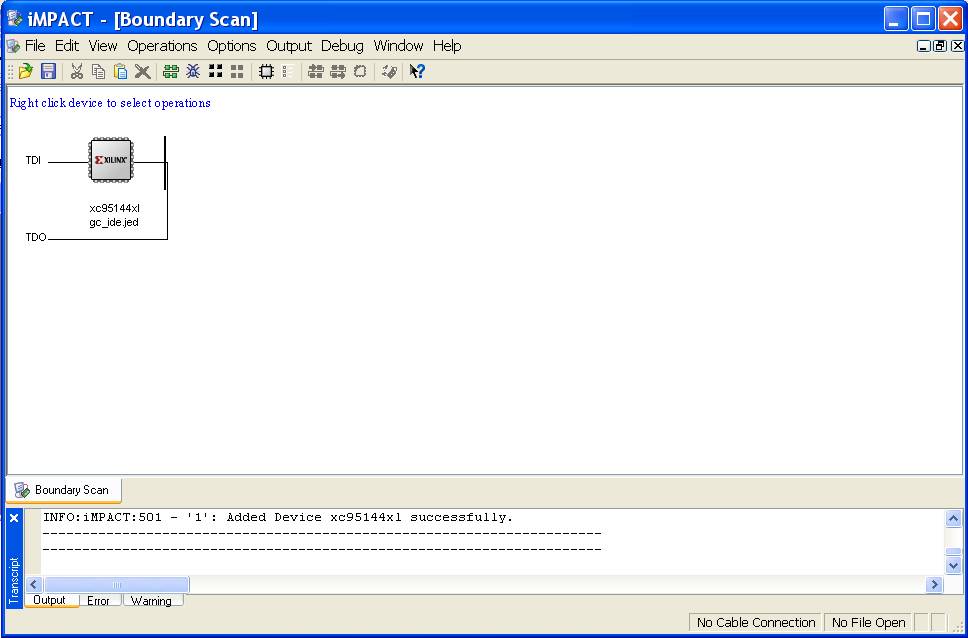Open the Output menu

pos(289,46)
